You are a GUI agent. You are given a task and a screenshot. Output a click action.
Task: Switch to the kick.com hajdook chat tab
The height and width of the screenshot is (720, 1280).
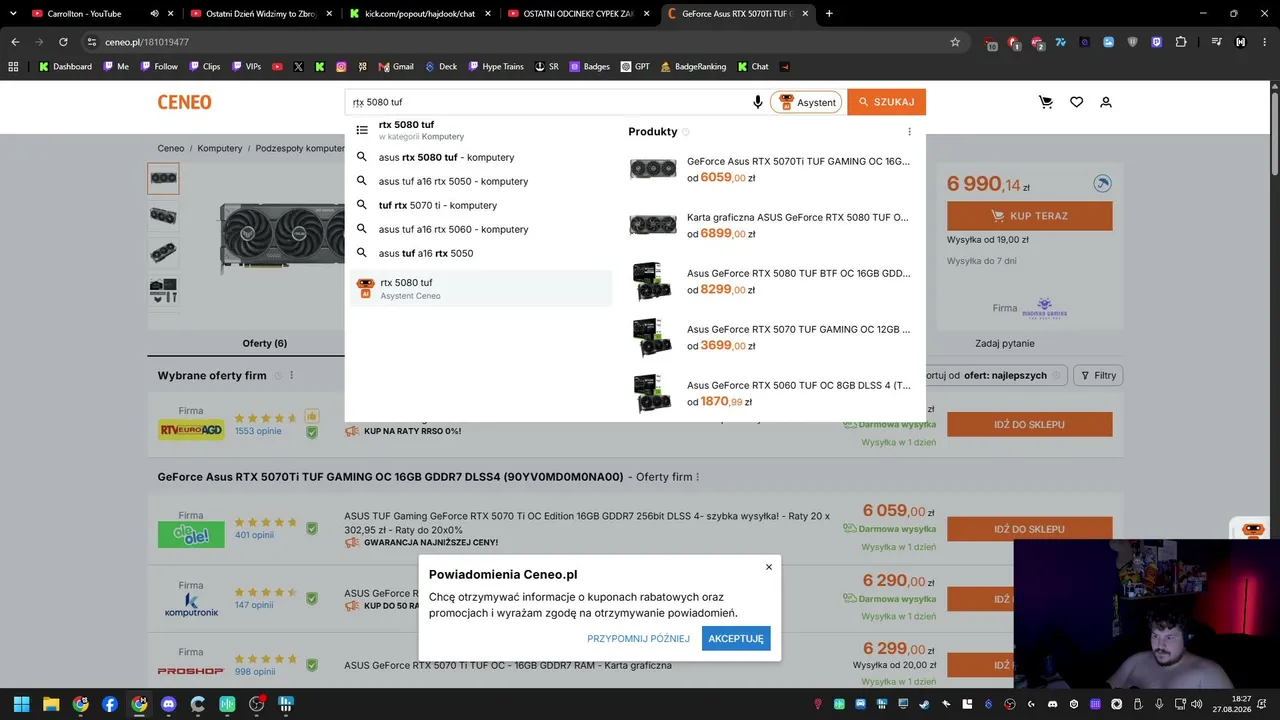pos(420,14)
